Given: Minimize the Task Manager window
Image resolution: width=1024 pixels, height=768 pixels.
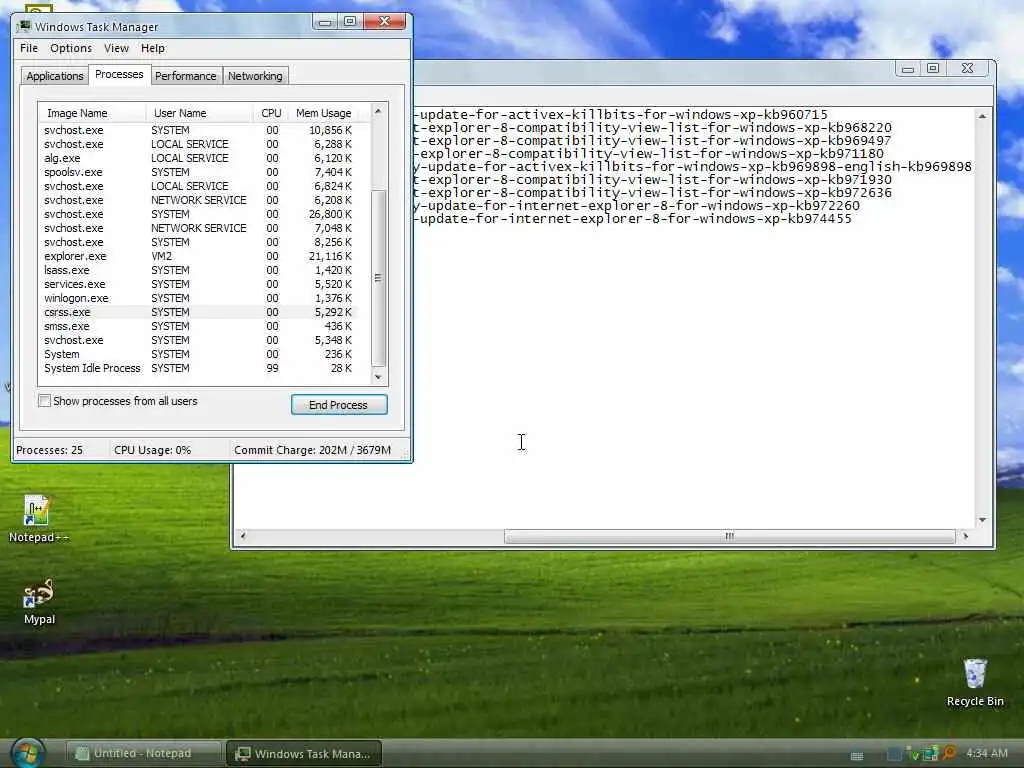Looking at the screenshot, I should click(x=325, y=22).
